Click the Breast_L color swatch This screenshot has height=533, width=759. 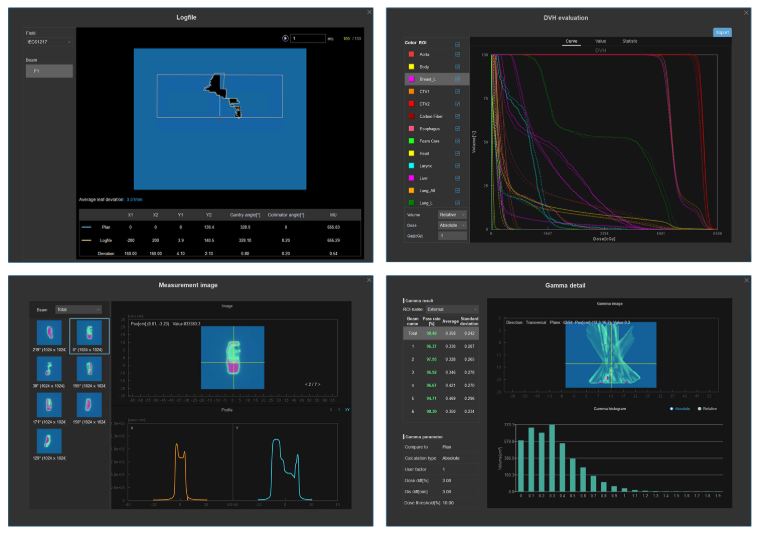pos(410,78)
